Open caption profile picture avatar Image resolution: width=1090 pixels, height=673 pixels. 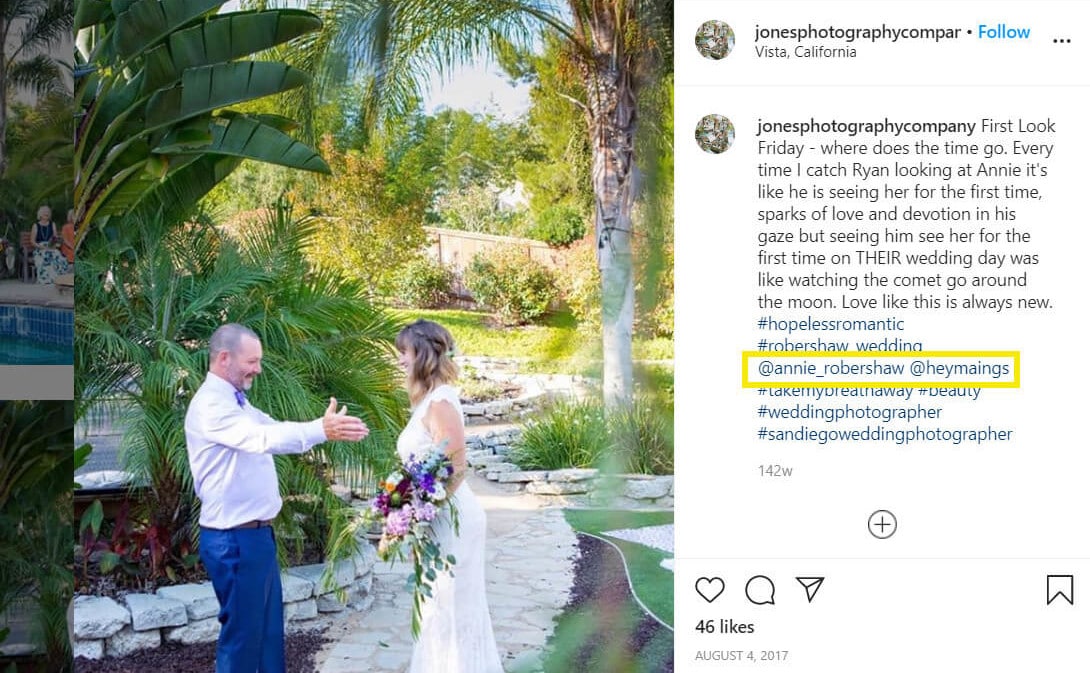pos(715,133)
